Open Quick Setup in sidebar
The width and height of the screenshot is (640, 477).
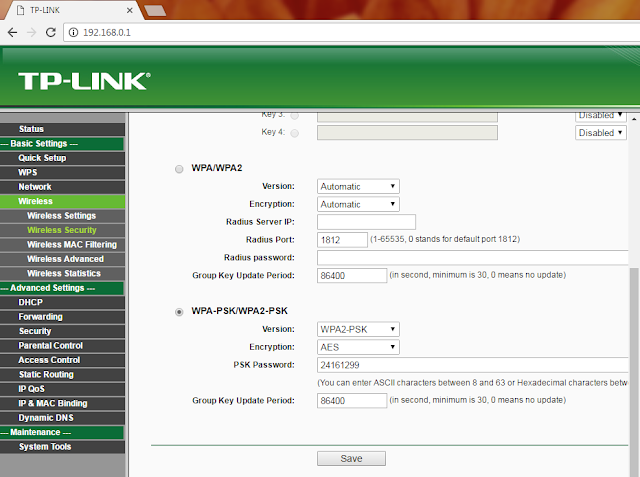coord(62,158)
